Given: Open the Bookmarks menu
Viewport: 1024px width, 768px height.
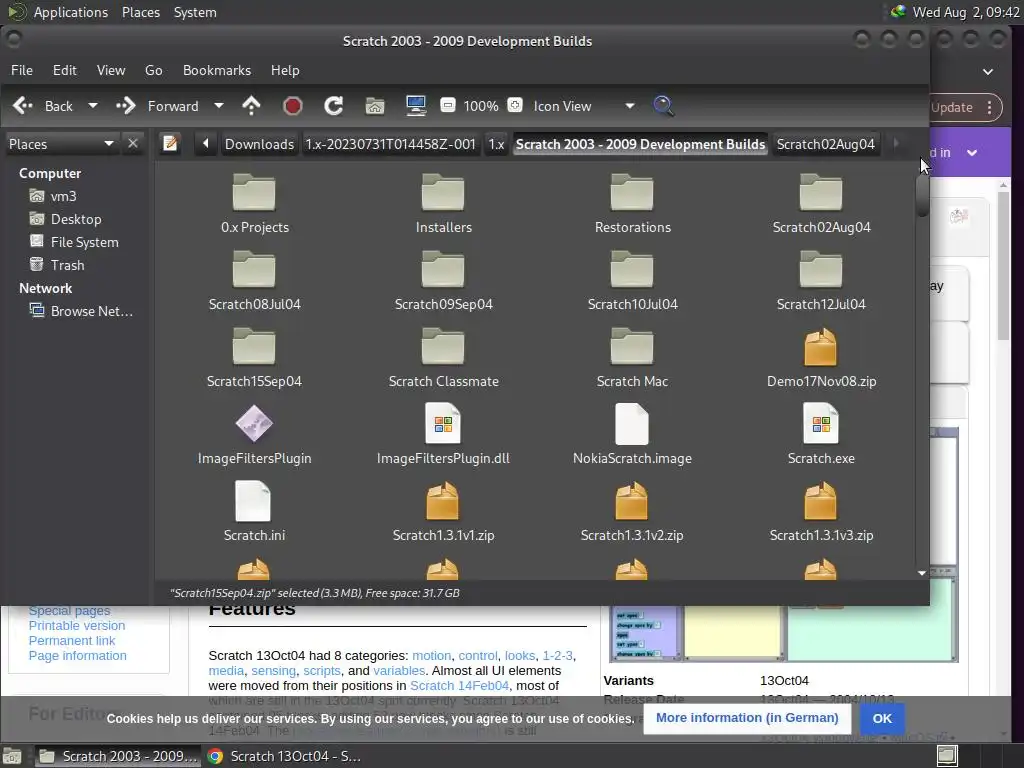Looking at the screenshot, I should [x=217, y=70].
